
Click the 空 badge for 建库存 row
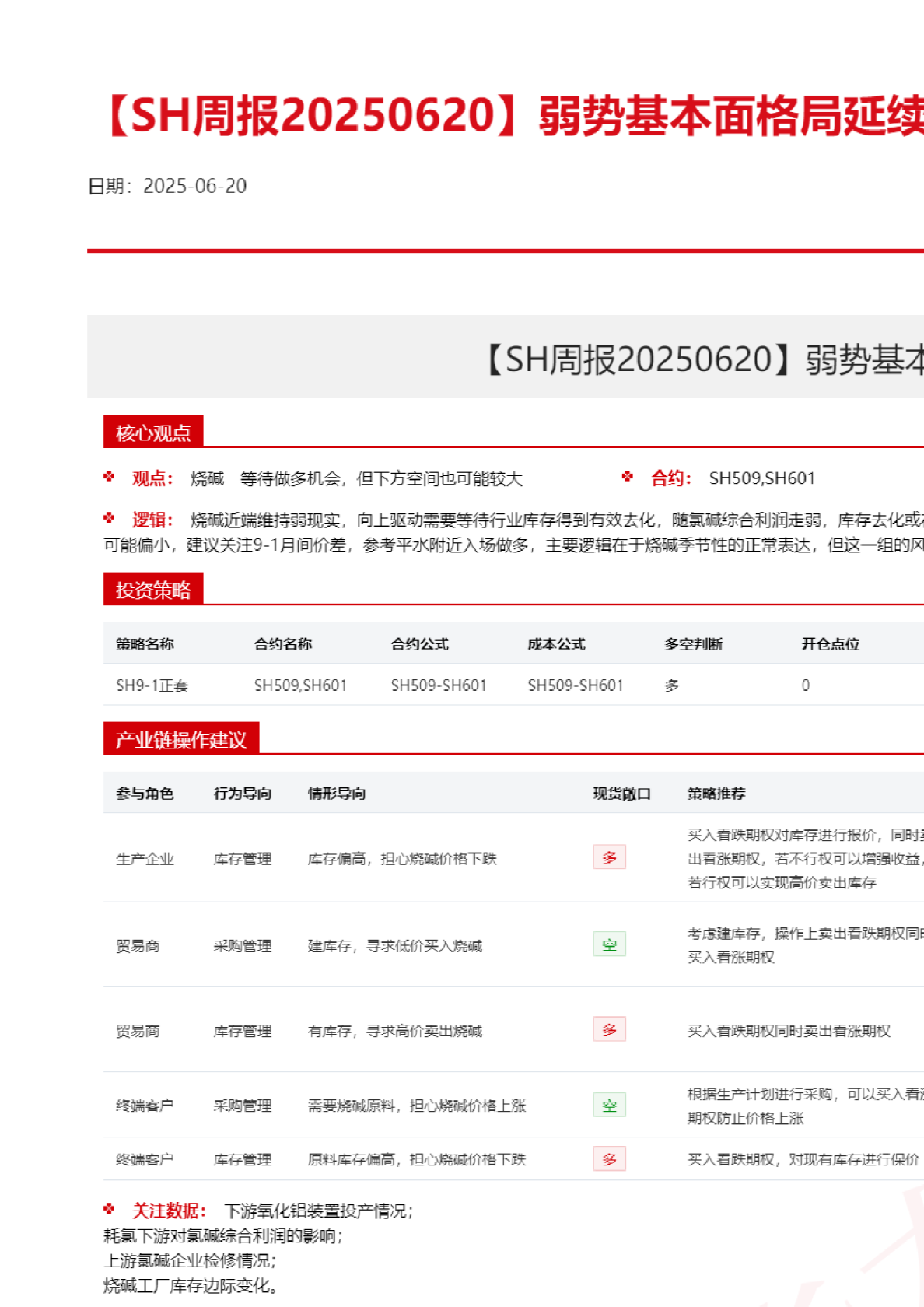click(x=609, y=944)
